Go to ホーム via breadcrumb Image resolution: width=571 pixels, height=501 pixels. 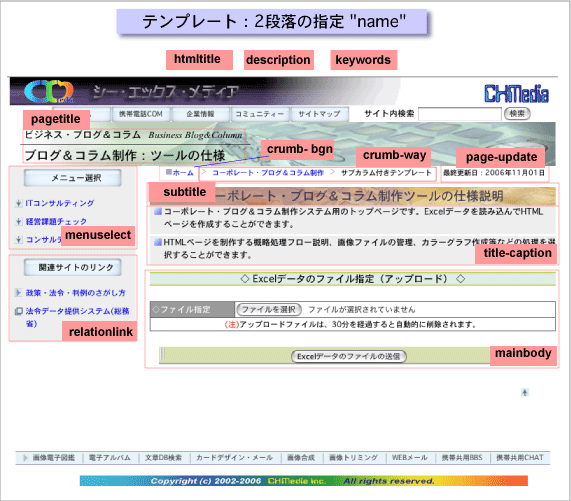(x=183, y=173)
